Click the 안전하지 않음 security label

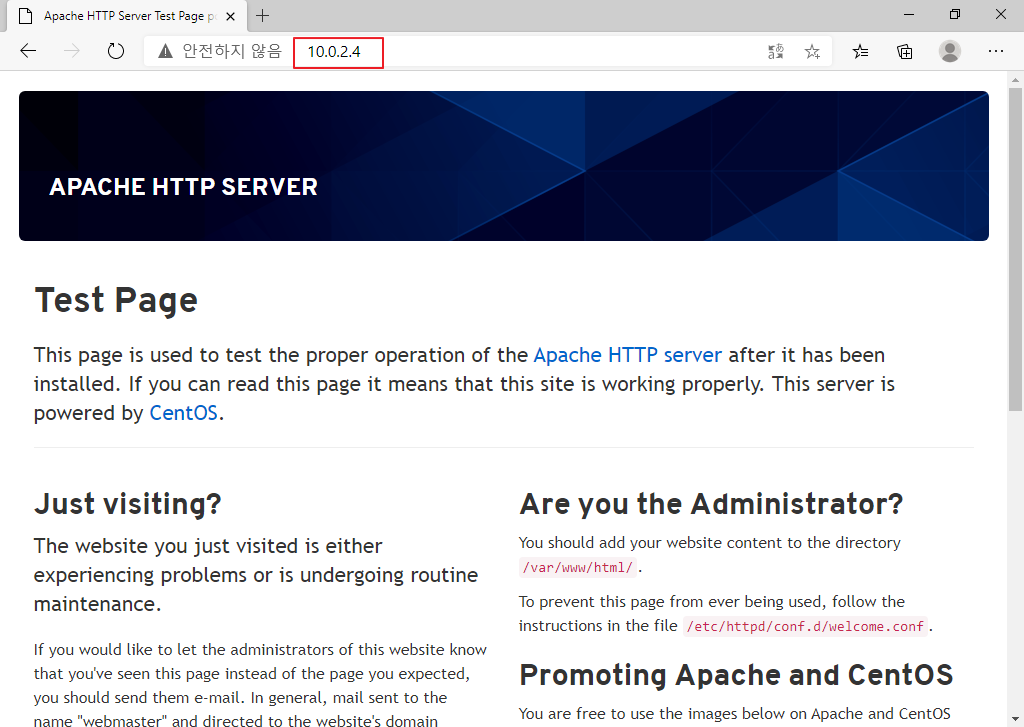[231, 51]
